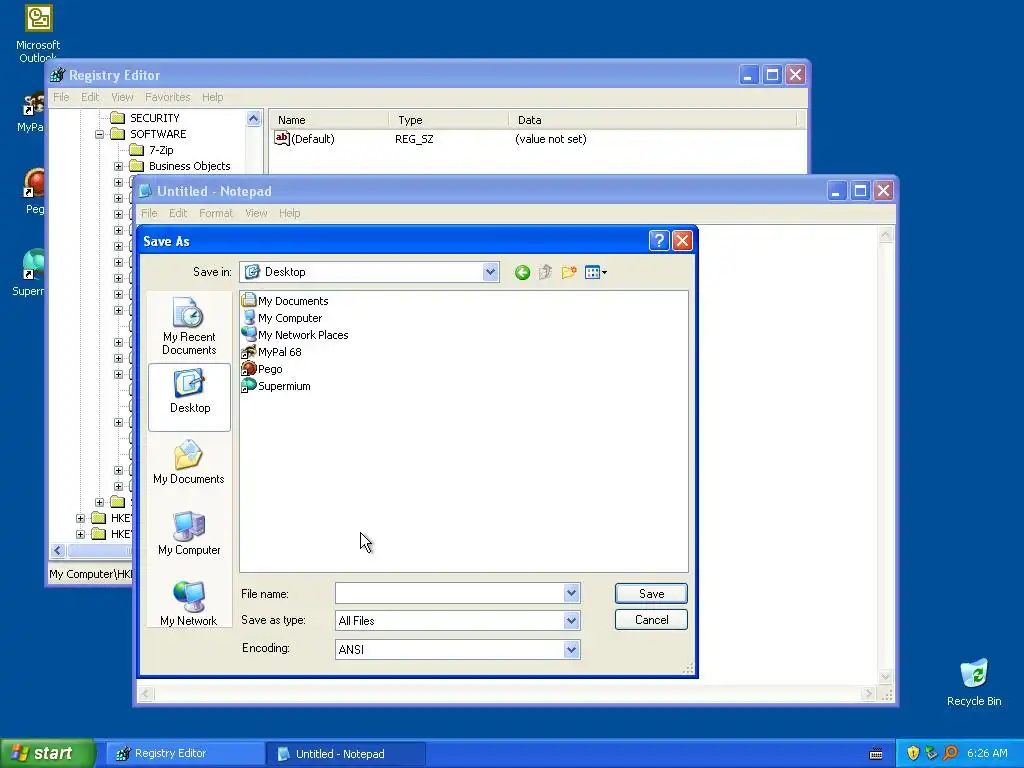This screenshot has width=1024, height=768.
Task: Open the Encoding dropdown
Action: (571, 649)
